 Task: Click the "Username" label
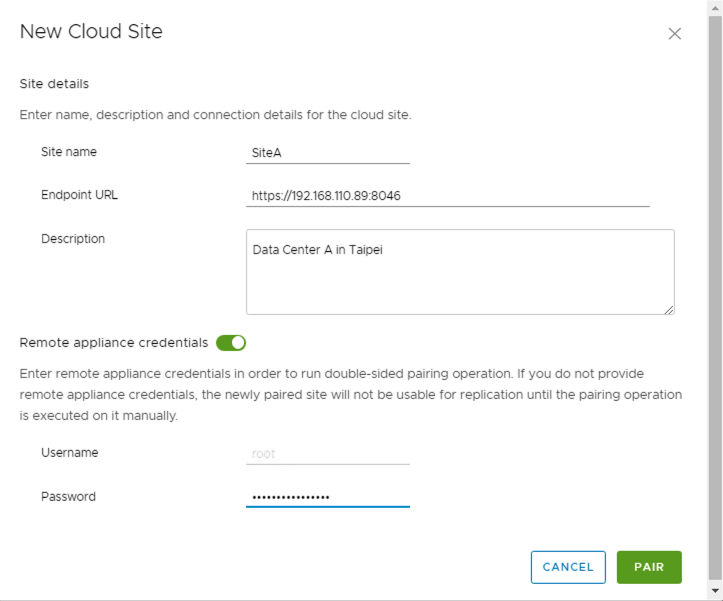tap(70, 453)
